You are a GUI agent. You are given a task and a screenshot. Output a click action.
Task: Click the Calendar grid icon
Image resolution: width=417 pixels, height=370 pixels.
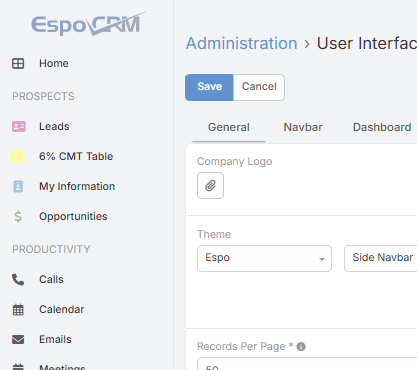(x=18, y=310)
